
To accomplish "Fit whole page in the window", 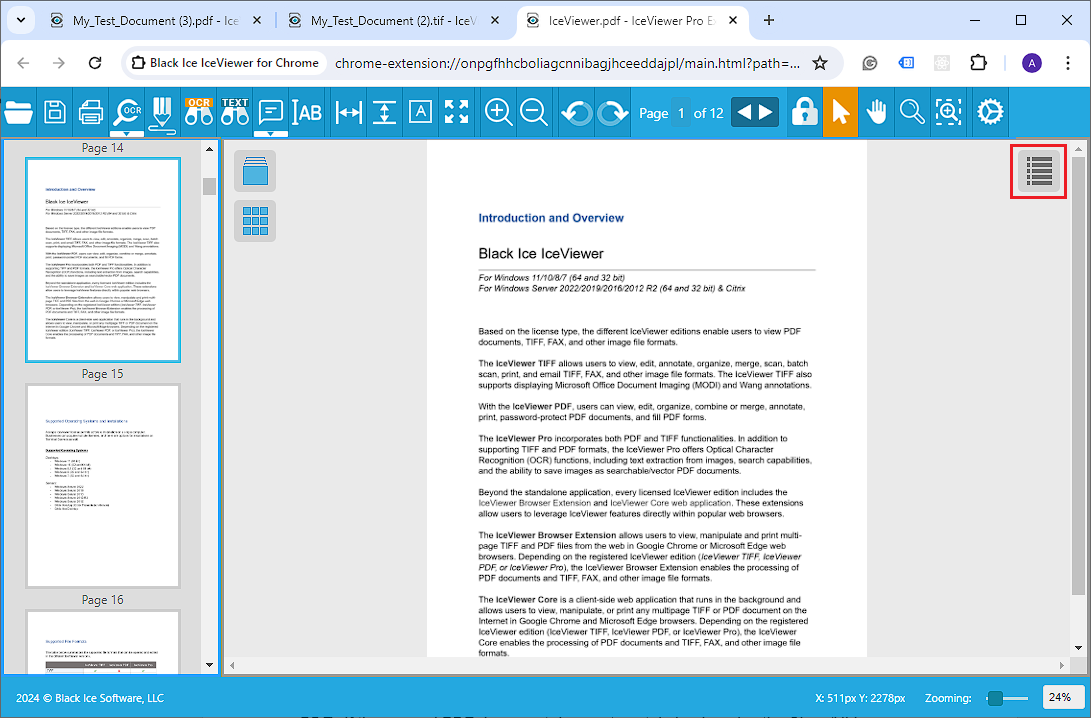I will click(x=420, y=112).
